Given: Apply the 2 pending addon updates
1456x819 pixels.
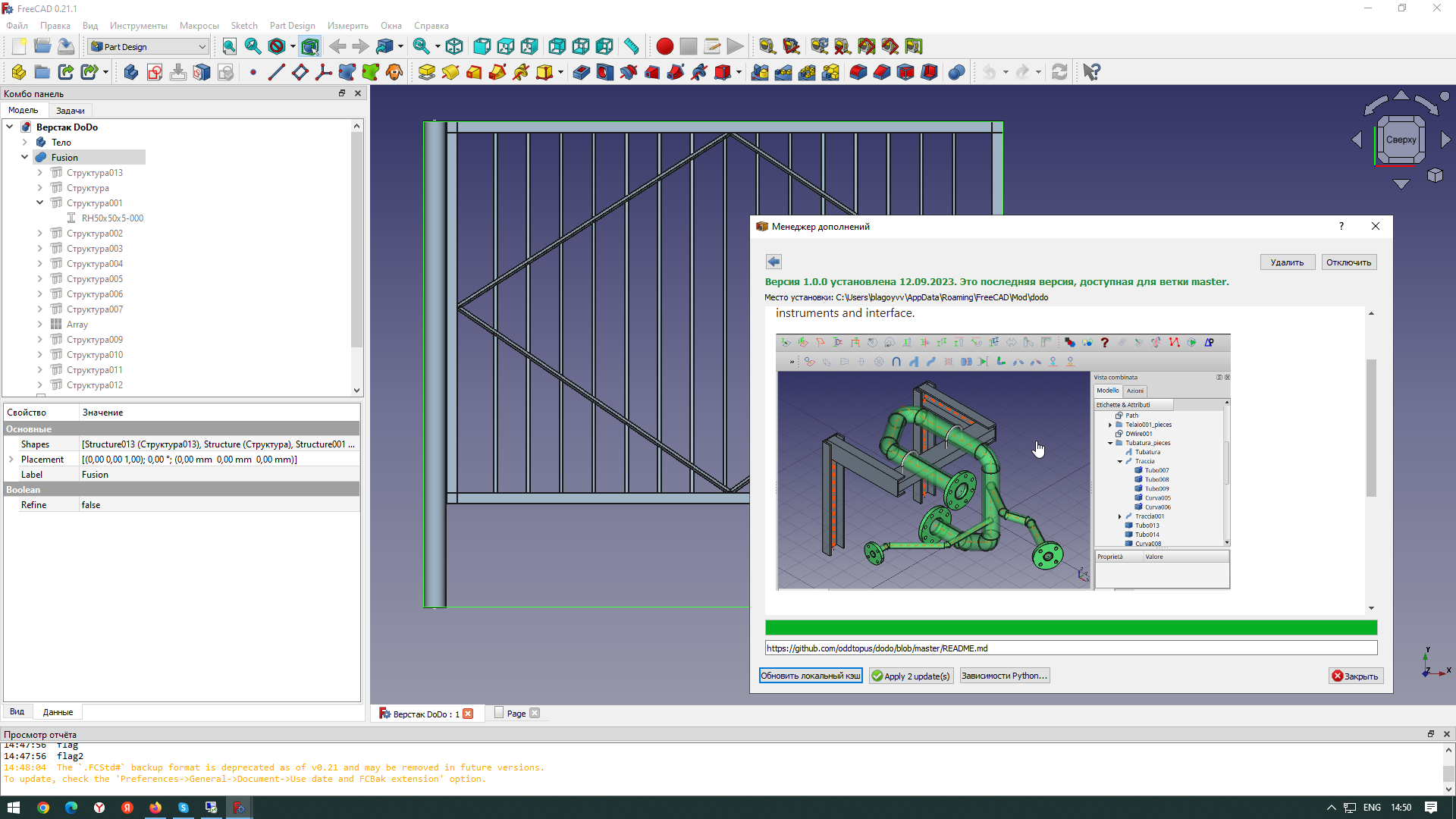Looking at the screenshot, I should [x=911, y=675].
